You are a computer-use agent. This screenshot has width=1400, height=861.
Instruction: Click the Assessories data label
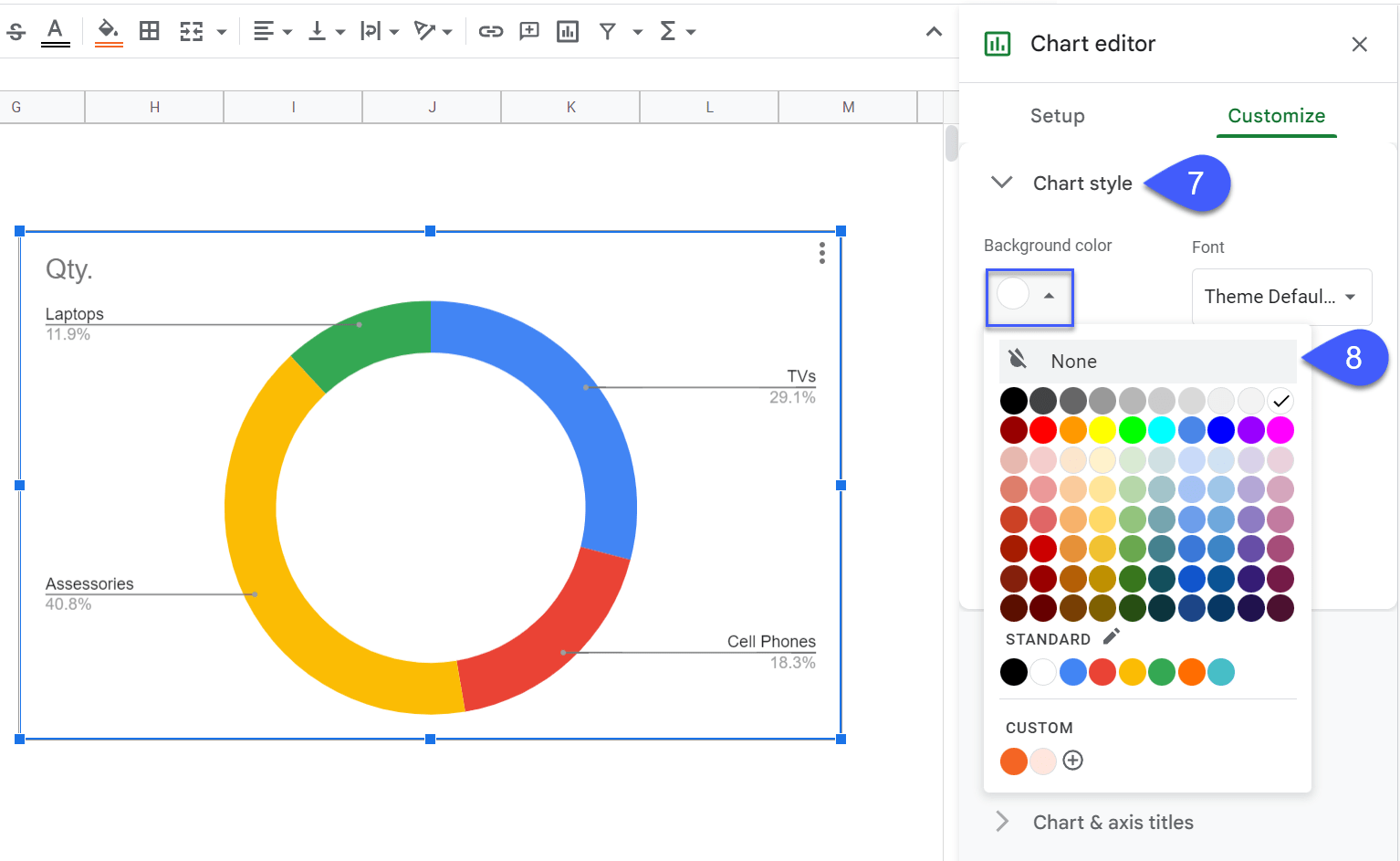click(x=89, y=584)
